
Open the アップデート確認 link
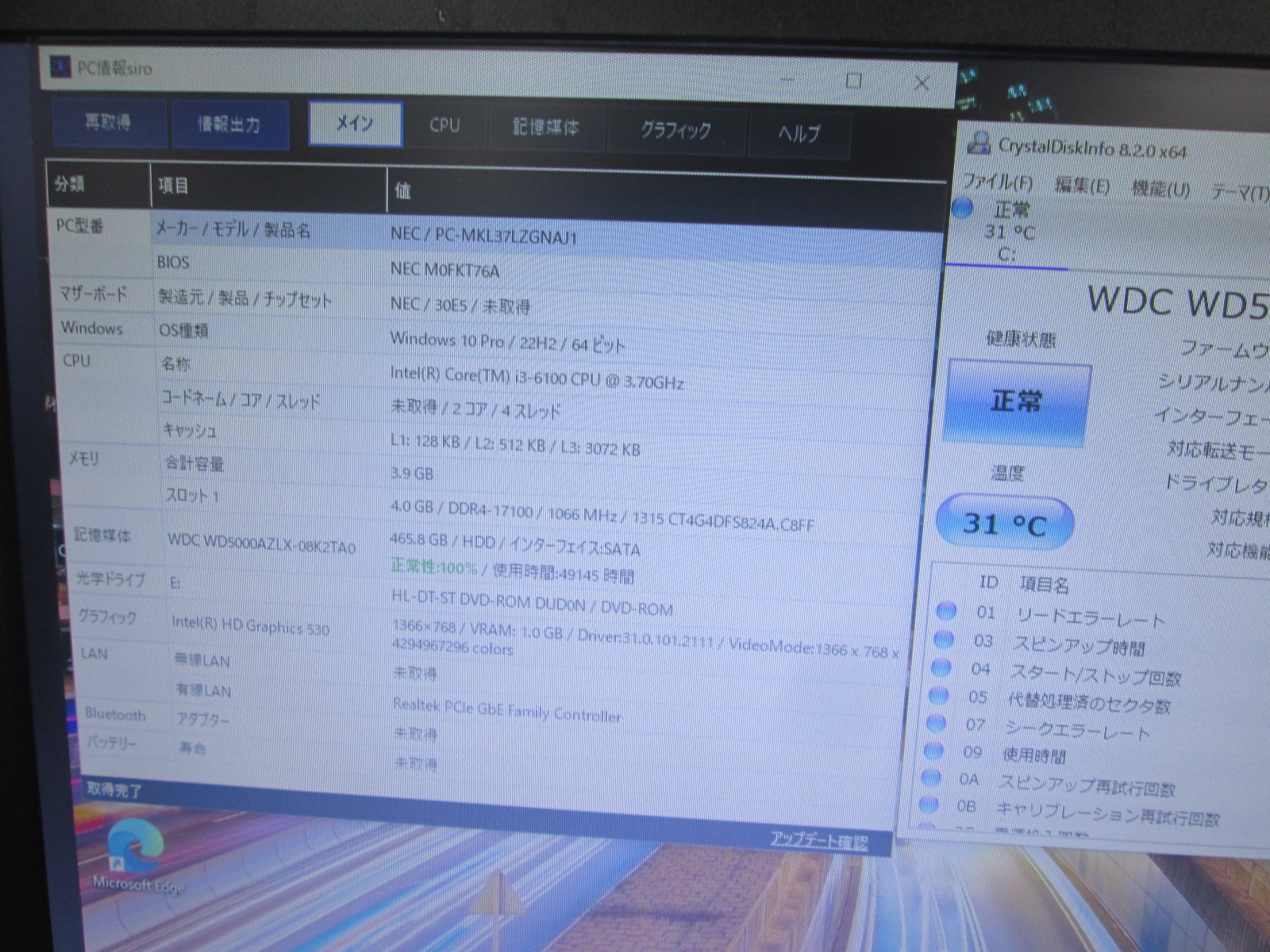coord(819,841)
